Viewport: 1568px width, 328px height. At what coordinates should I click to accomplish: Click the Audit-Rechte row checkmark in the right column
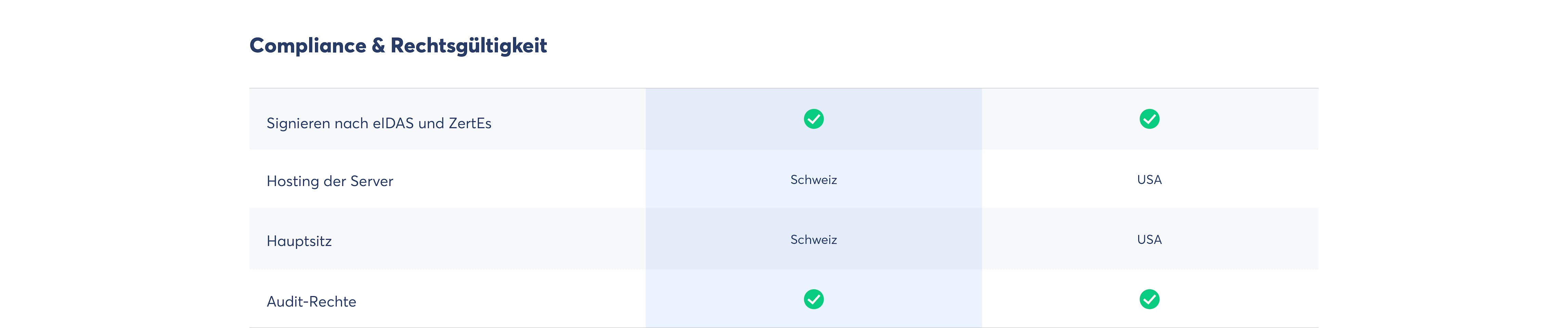click(x=1149, y=299)
